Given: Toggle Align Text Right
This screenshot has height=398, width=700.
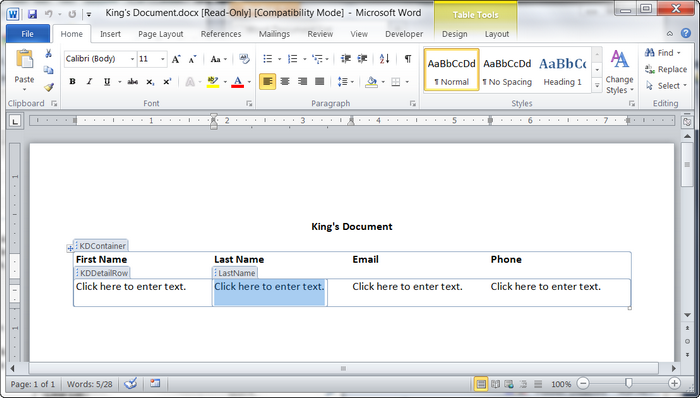Looking at the screenshot, I should pyautogui.click(x=302, y=82).
